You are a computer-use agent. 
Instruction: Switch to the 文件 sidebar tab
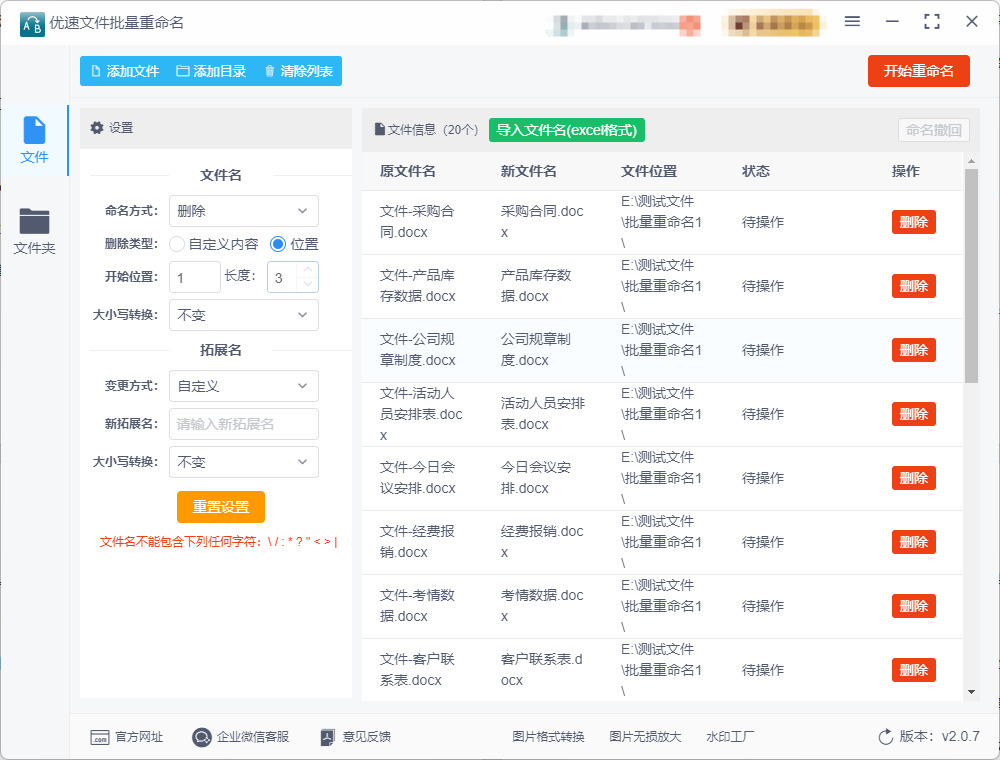(x=34, y=140)
